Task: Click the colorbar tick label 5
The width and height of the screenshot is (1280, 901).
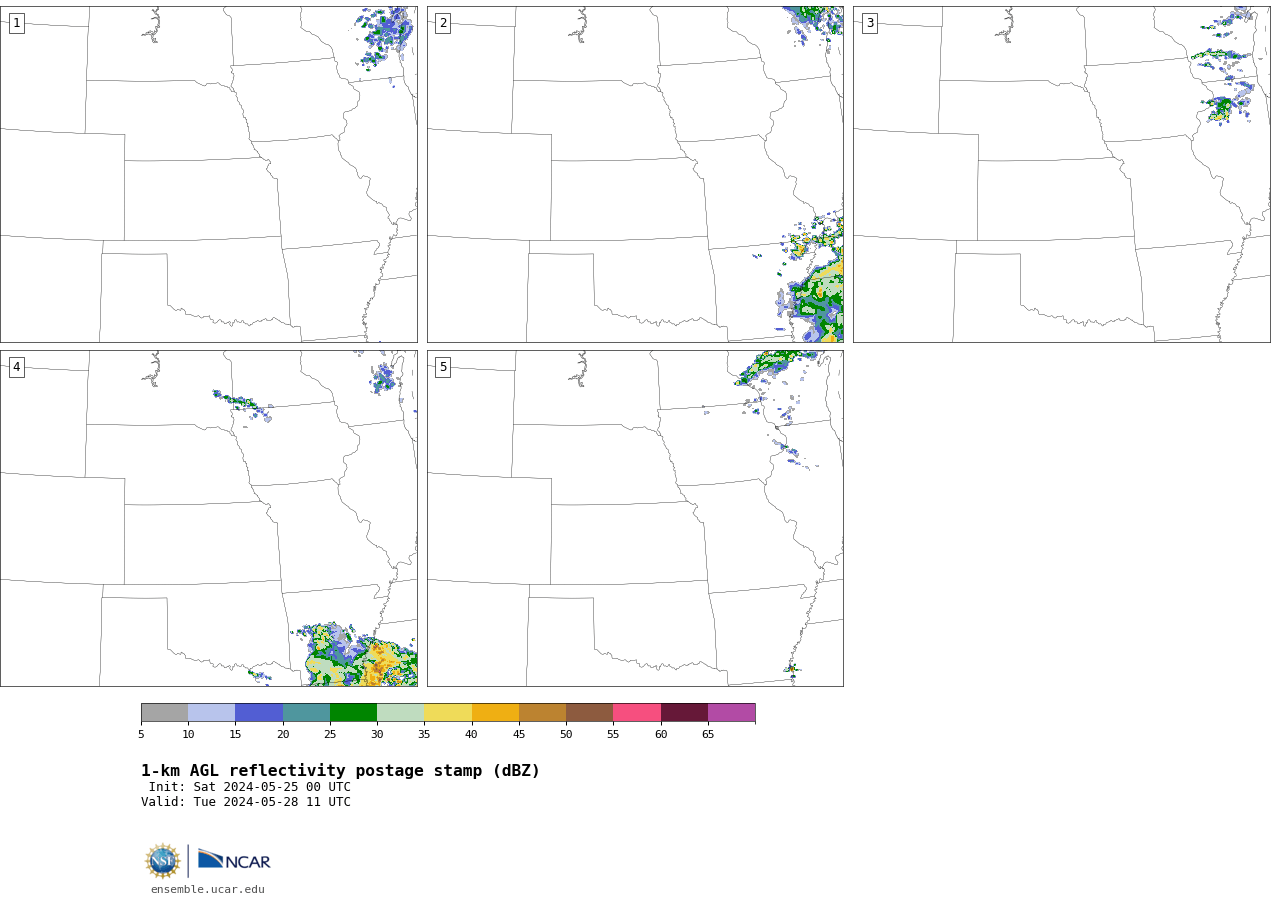Action: (141, 734)
